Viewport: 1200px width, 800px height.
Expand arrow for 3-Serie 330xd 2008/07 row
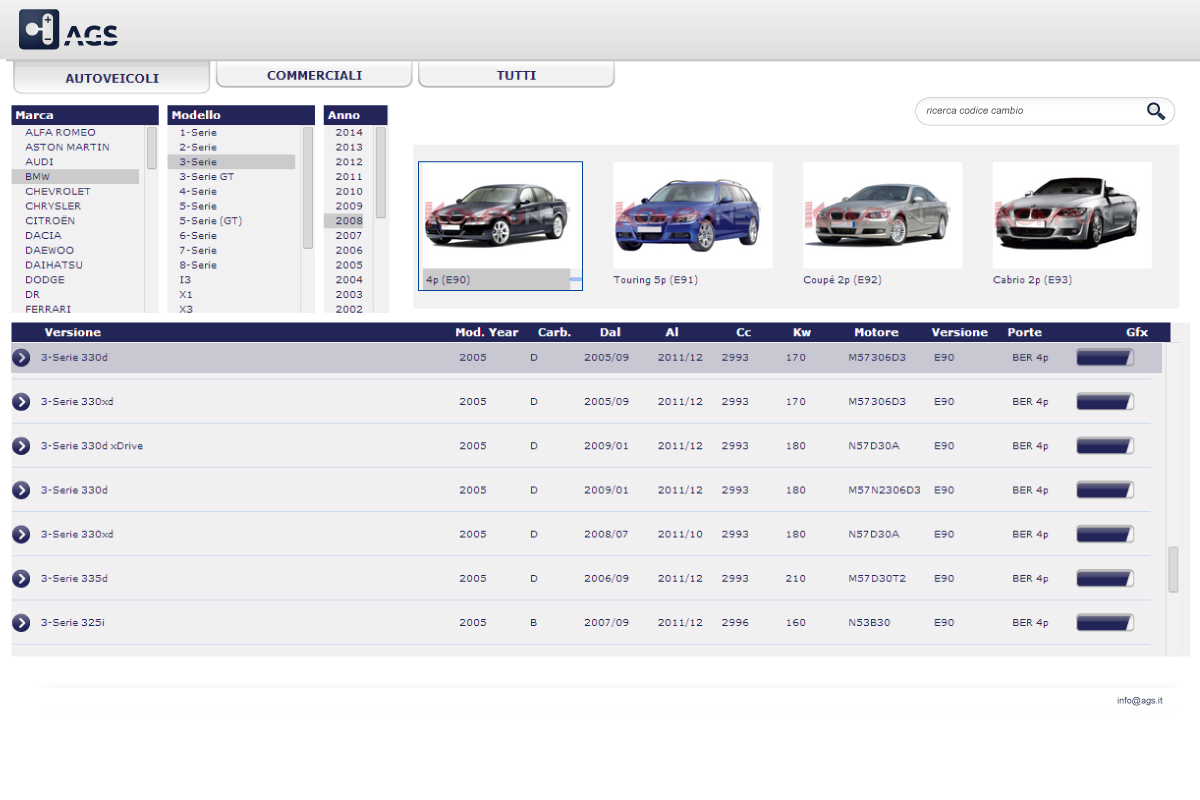tap(21, 534)
